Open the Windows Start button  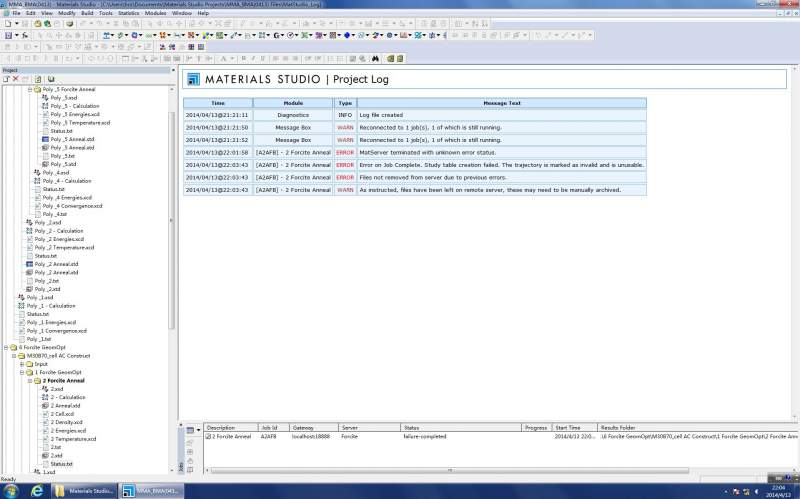click(x=10, y=491)
